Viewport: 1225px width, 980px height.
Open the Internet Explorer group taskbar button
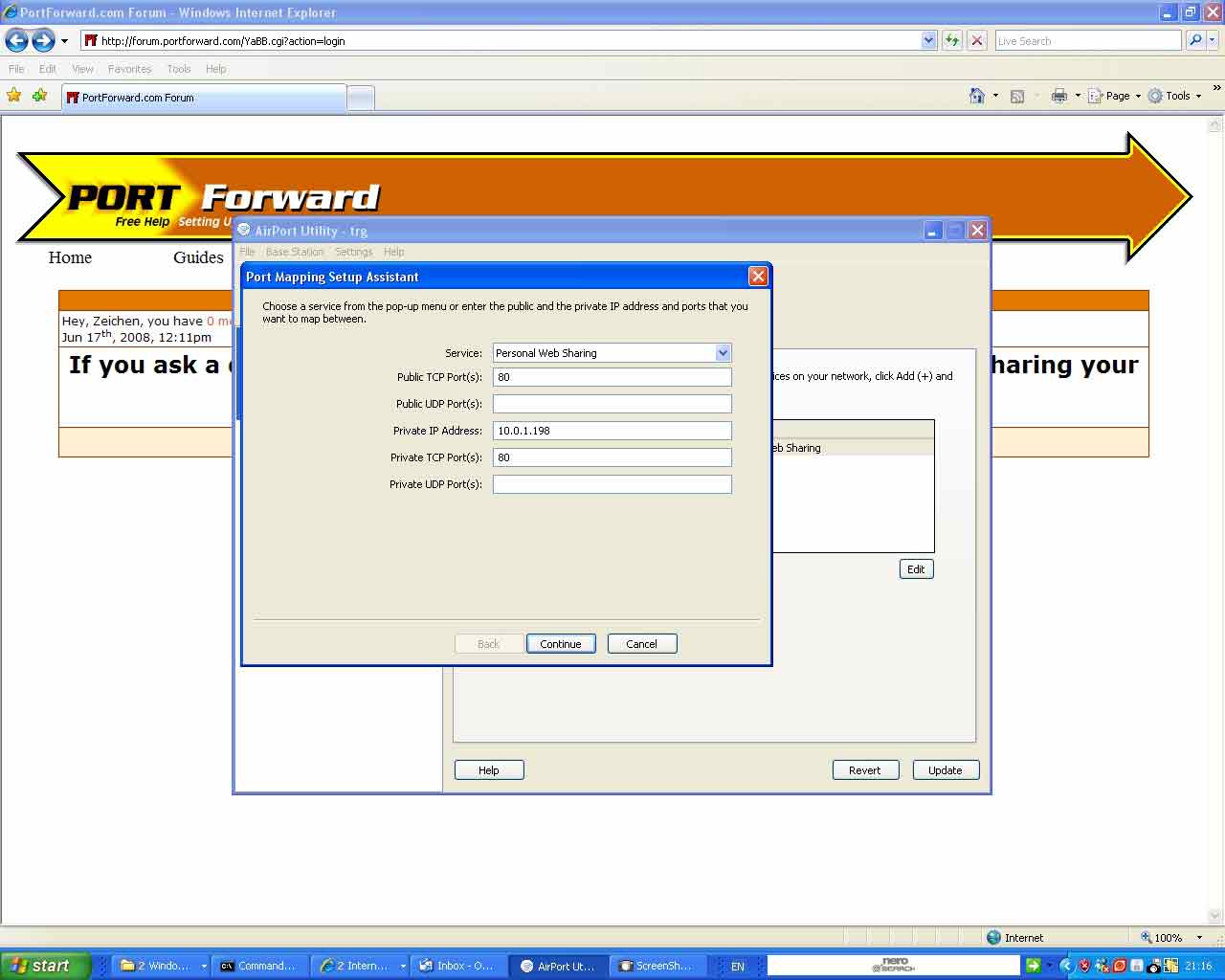point(360,967)
